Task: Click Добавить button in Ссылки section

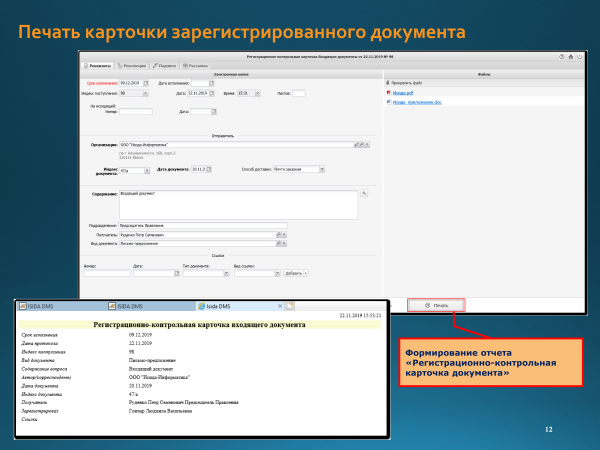Action: [296, 272]
